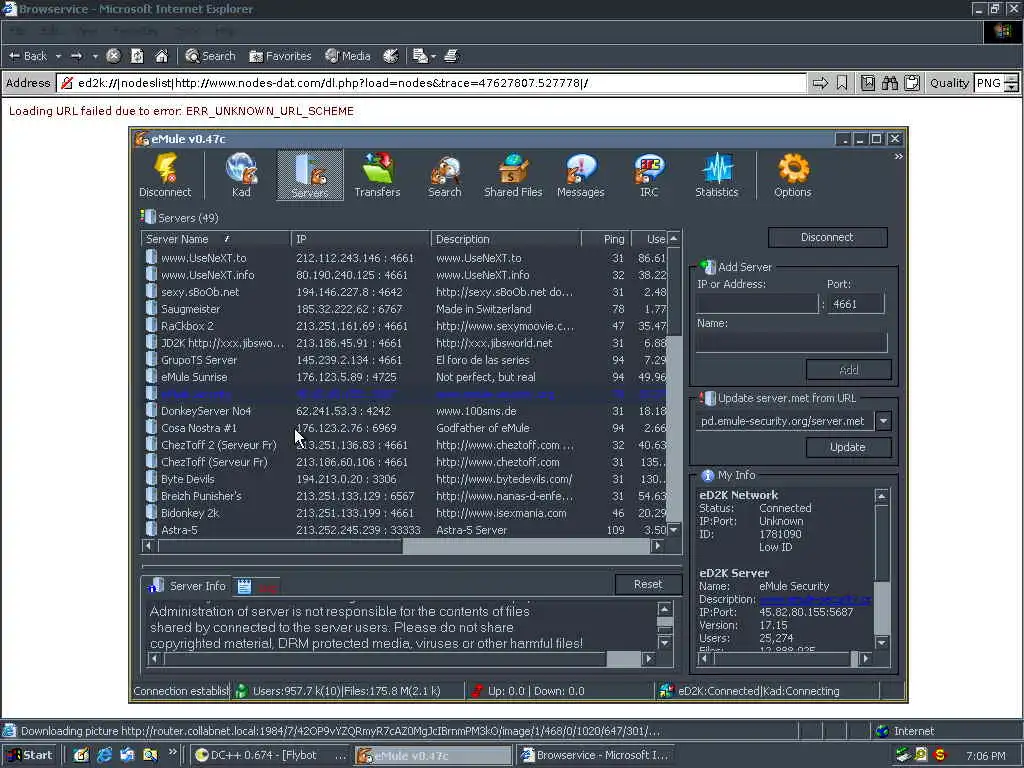Click the Port field showing 4661

point(856,304)
